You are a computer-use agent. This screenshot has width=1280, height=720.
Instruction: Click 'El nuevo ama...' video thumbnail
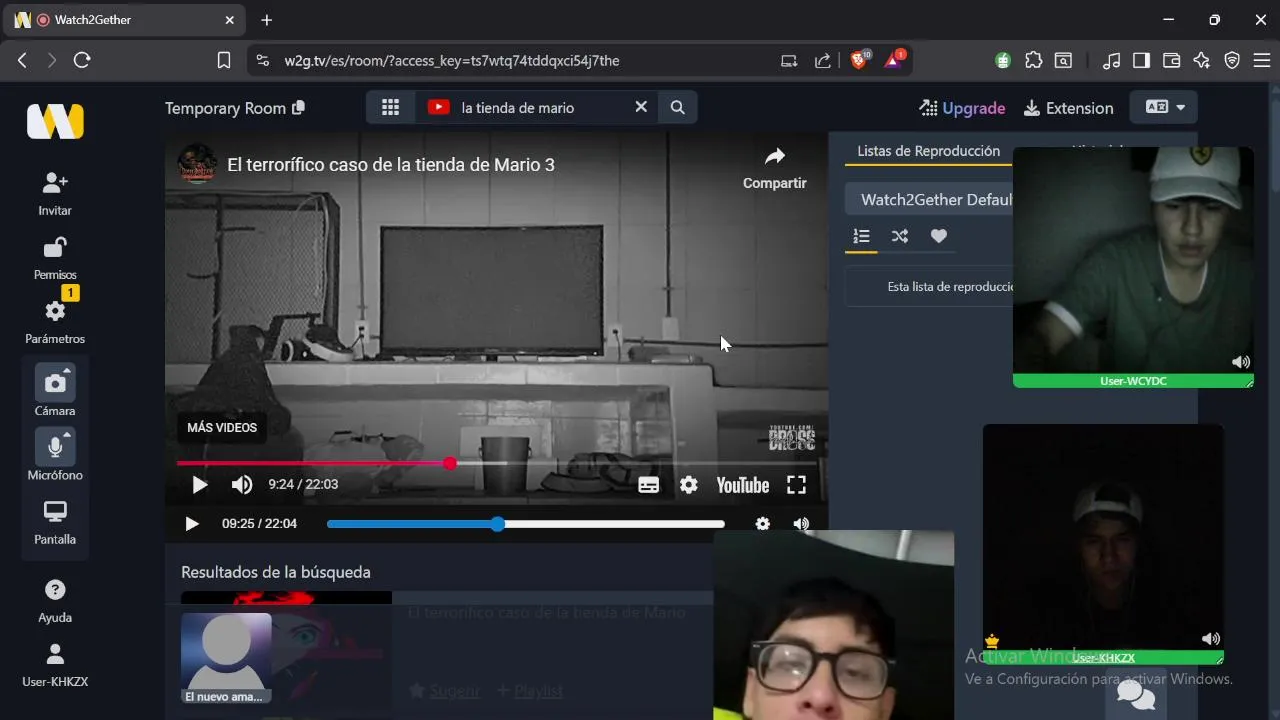226,659
